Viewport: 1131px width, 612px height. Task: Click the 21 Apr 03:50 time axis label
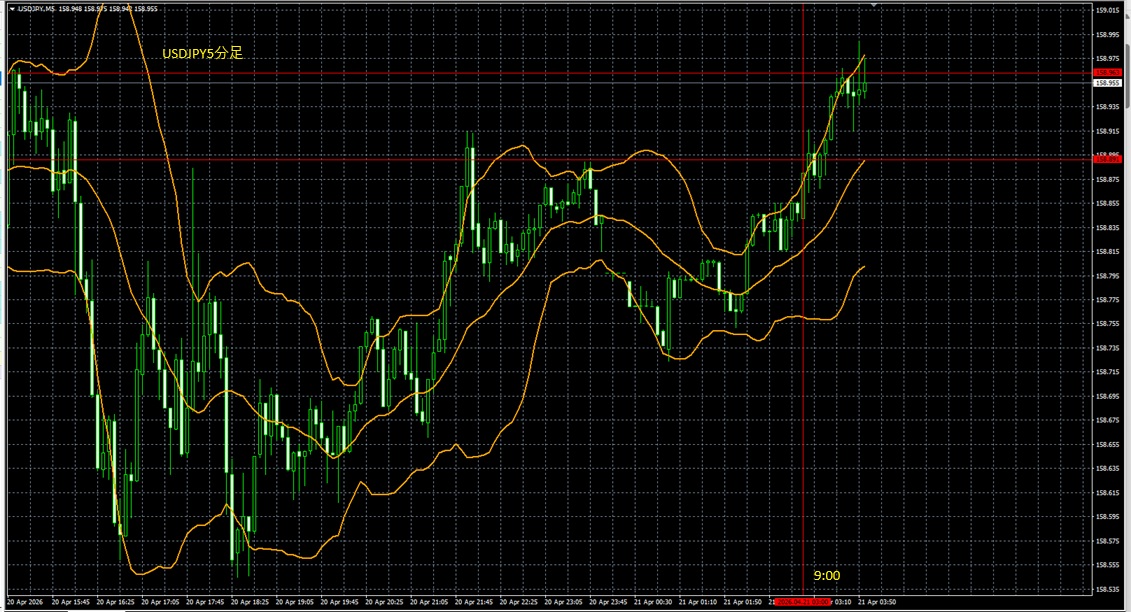click(x=875, y=603)
